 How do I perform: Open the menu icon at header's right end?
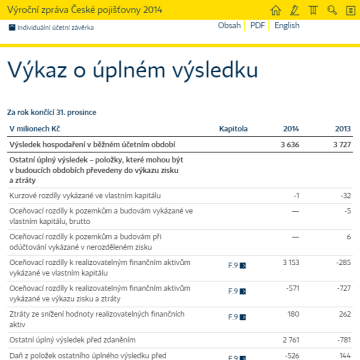tap(350, 11)
